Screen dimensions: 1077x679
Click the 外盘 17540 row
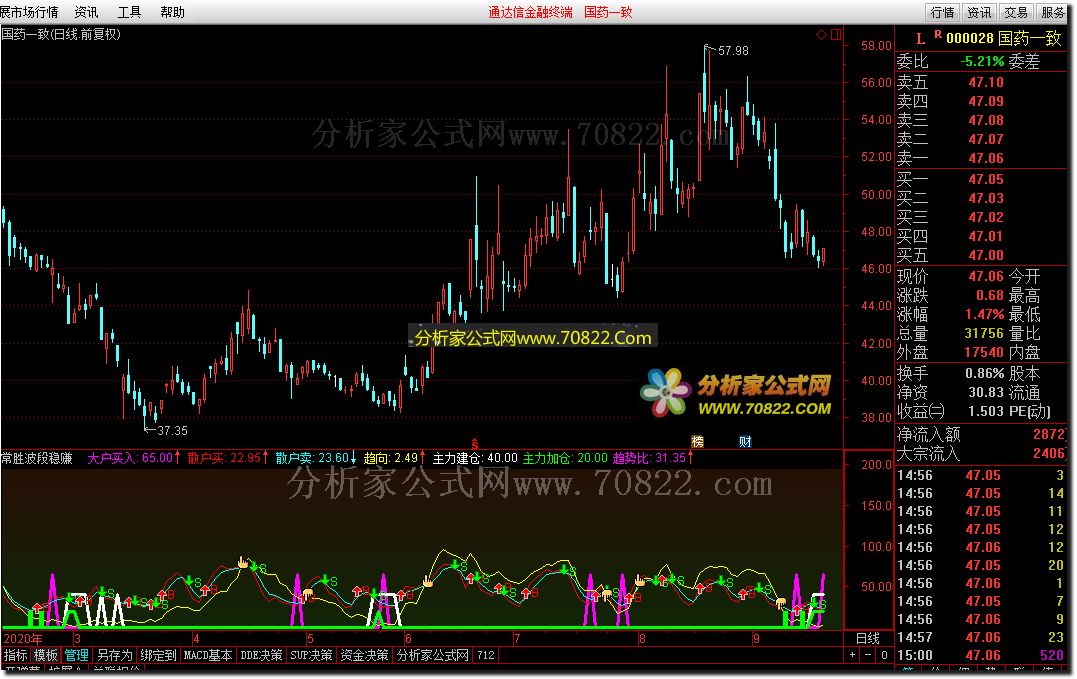(x=950, y=352)
